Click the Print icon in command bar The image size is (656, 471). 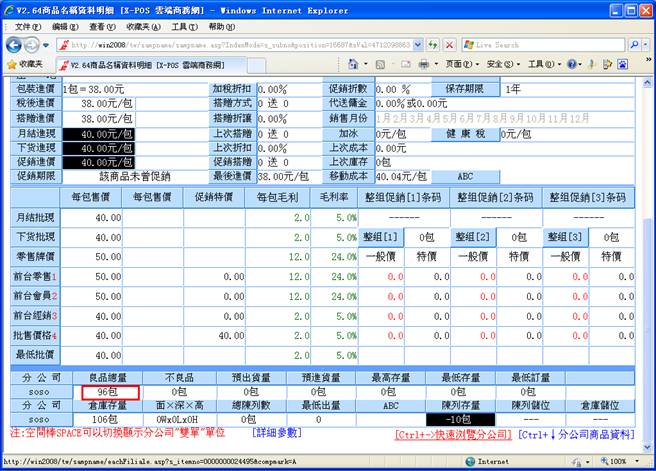pos(422,64)
